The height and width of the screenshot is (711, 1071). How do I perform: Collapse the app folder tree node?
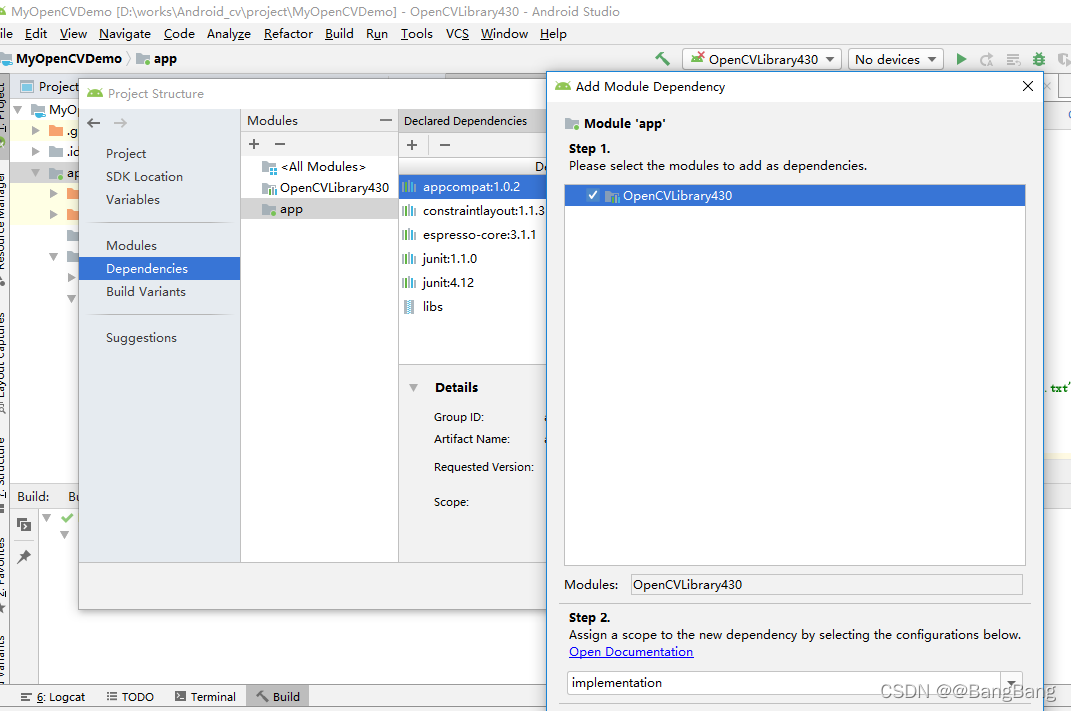point(36,173)
